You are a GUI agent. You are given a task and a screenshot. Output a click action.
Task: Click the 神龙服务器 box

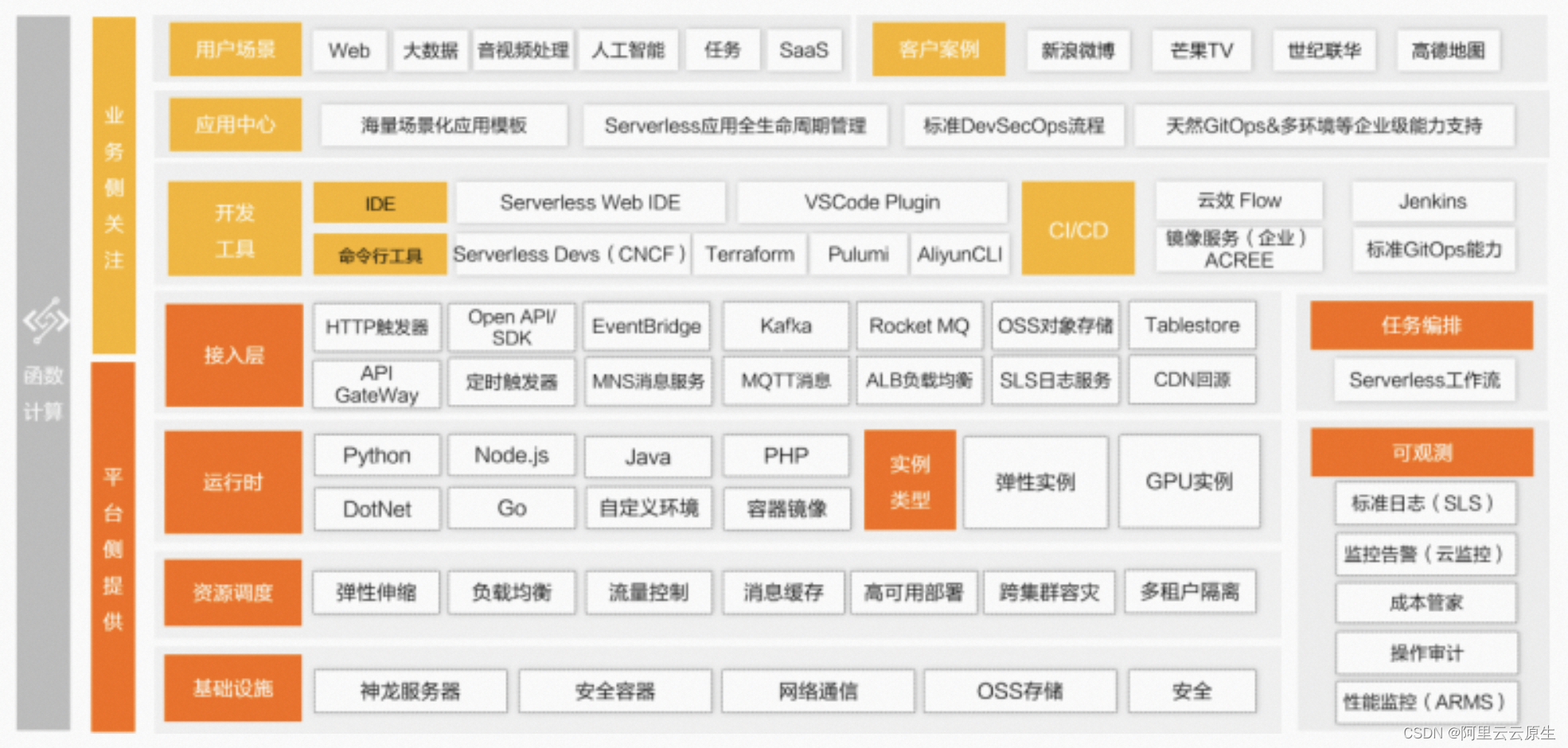(x=410, y=691)
